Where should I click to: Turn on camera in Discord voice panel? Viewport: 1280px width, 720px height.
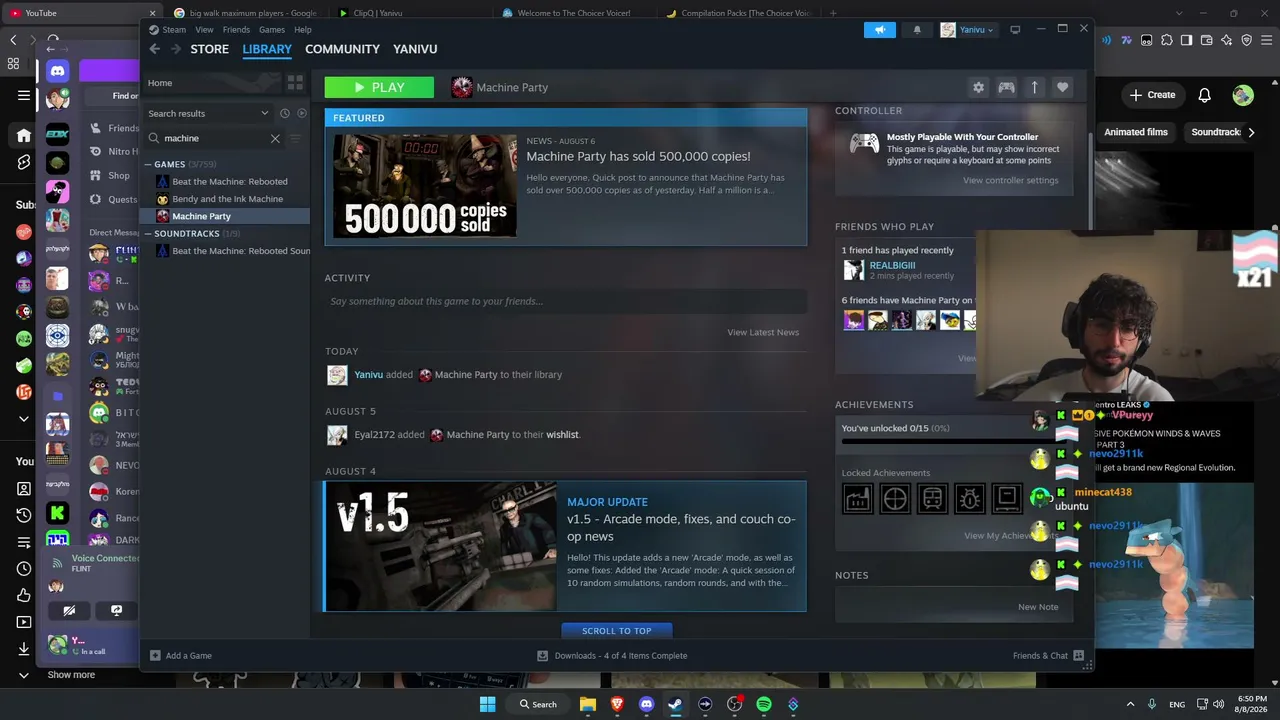point(69,610)
